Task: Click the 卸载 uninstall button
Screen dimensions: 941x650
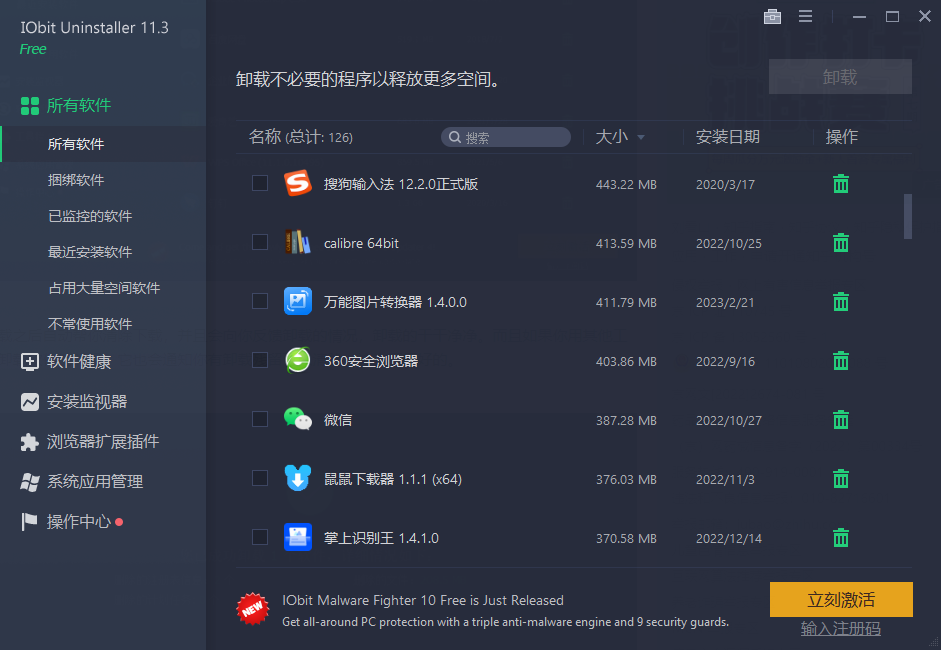Action: (x=840, y=77)
